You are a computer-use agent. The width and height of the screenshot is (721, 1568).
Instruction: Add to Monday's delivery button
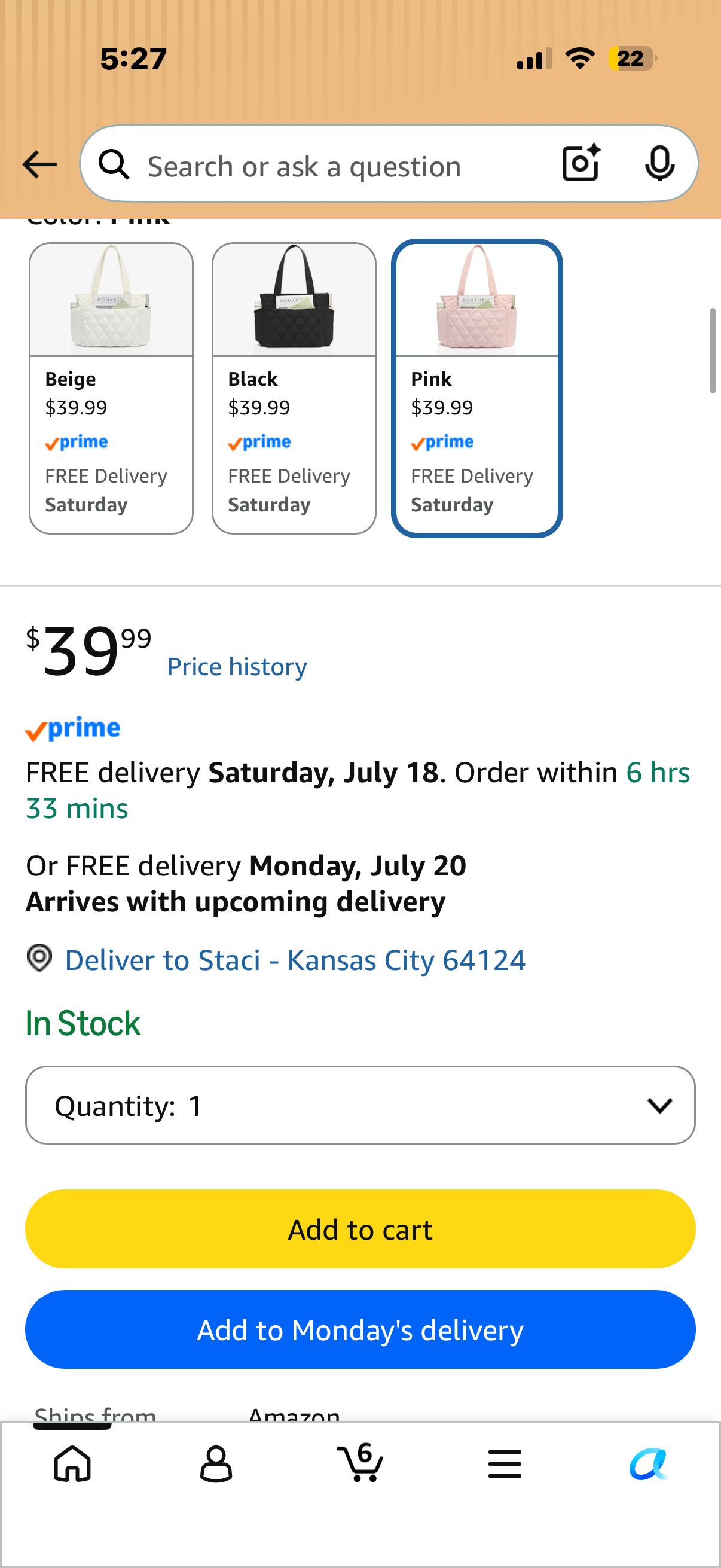tap(360, 1329)
